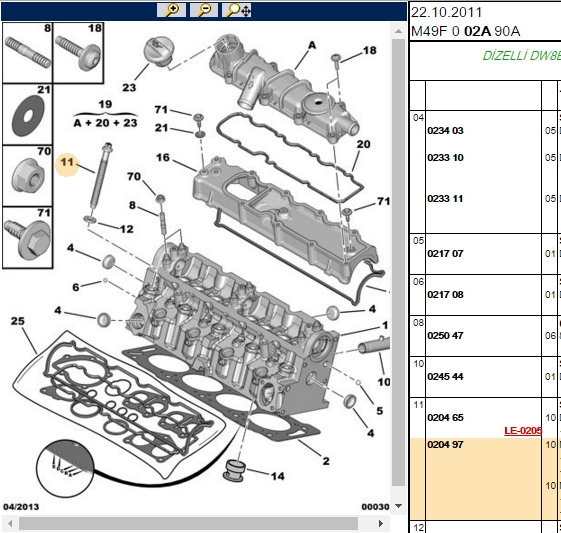Click the zoom out magnifier icon
561x533 pixels.
pos(204,10)
